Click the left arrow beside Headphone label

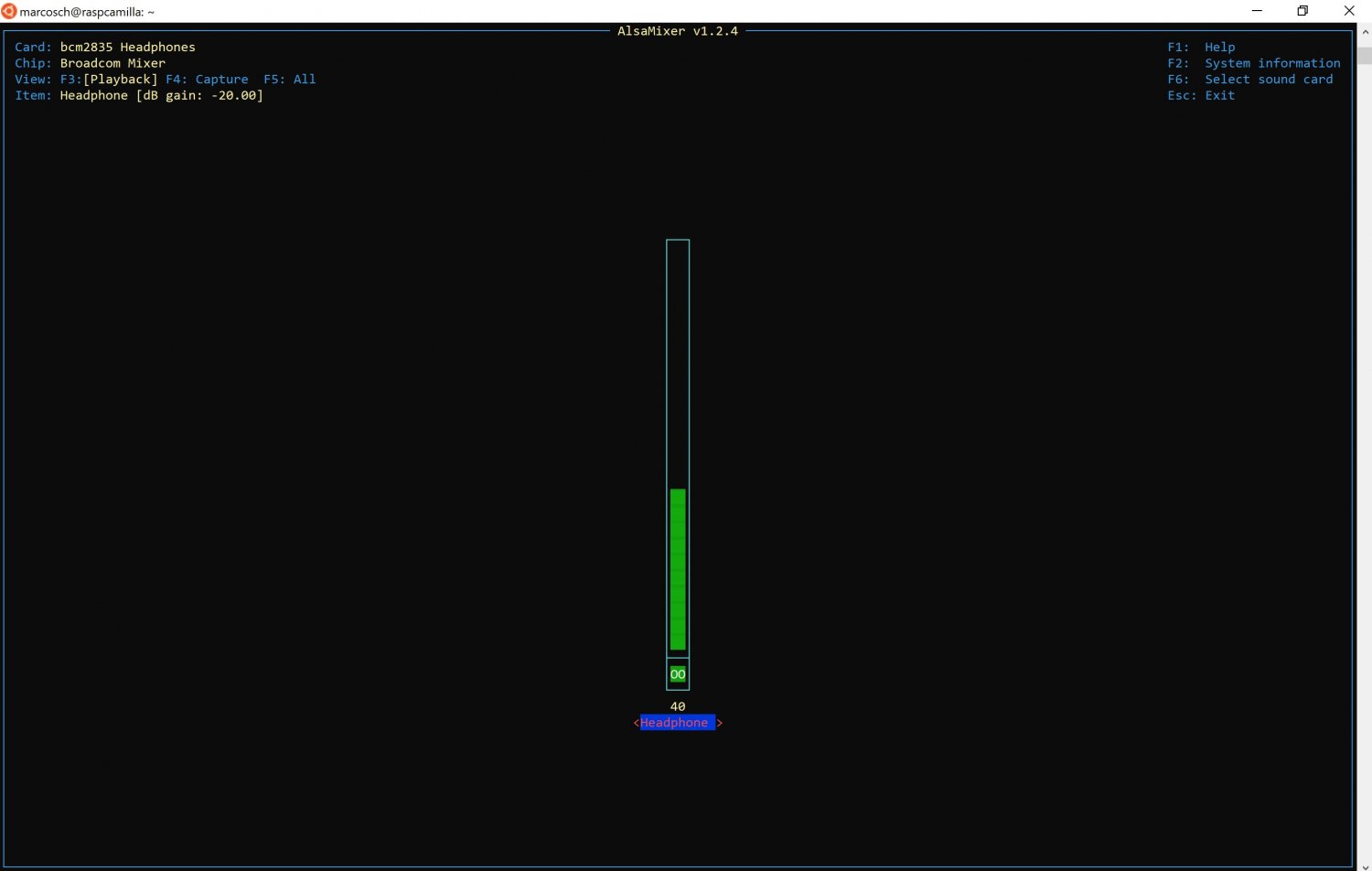pyautogui.click(x=636, y=723)
